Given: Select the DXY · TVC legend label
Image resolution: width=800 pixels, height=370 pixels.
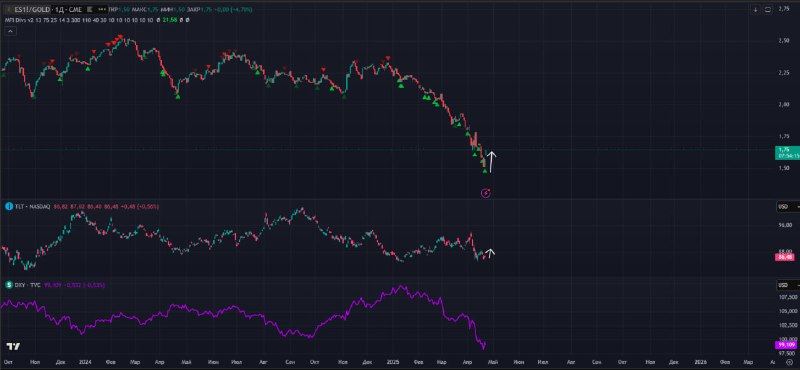Looking at the screenshot, I should pos(28,285).
